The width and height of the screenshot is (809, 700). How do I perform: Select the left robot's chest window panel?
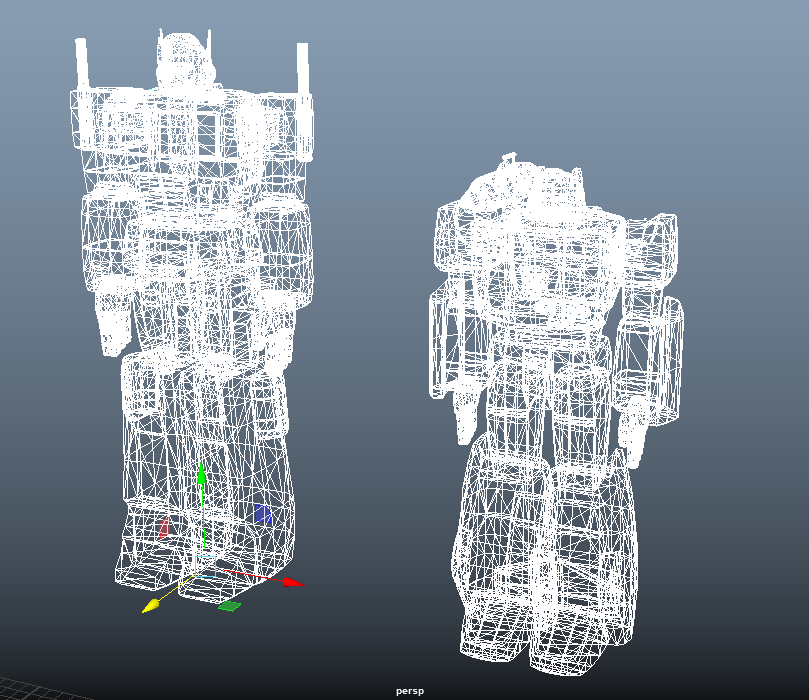coord(206,132)
